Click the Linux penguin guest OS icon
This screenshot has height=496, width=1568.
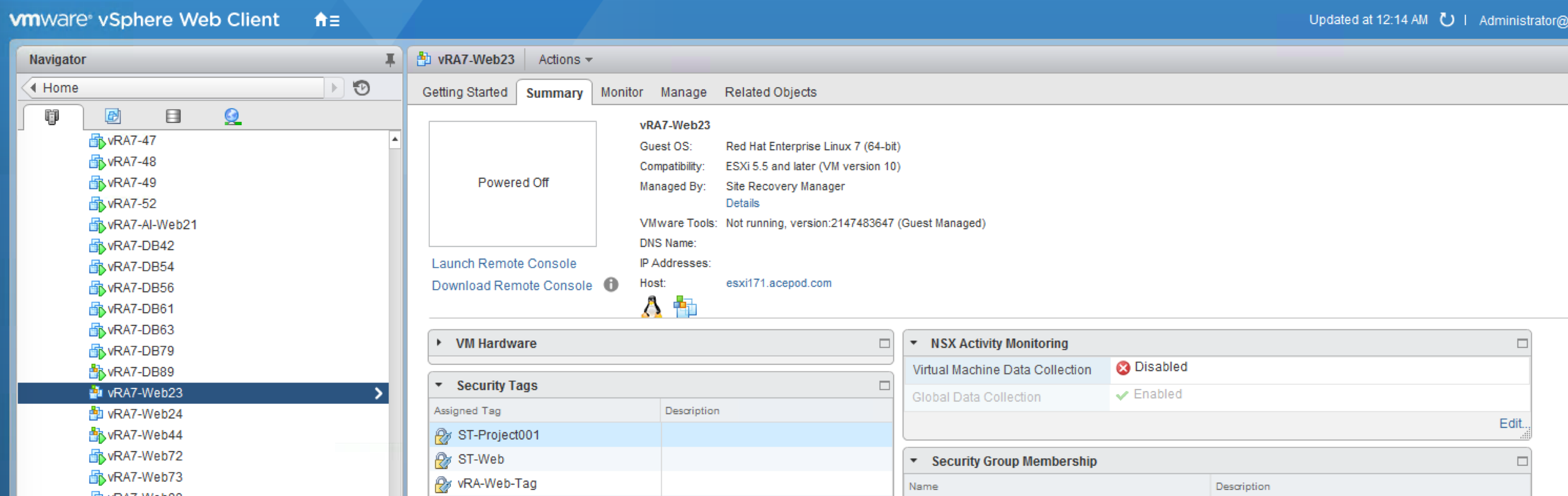pyautogui.click(x=651, y=307)
